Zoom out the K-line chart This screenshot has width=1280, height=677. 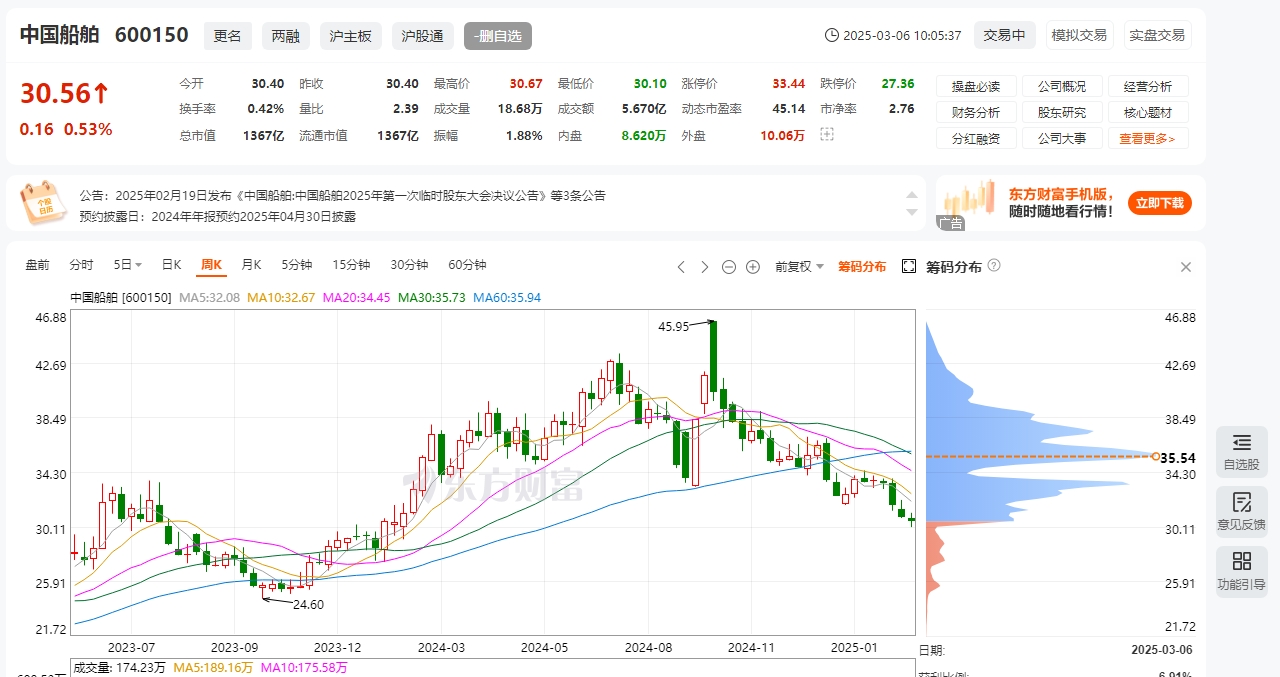[x=728, y=266]
